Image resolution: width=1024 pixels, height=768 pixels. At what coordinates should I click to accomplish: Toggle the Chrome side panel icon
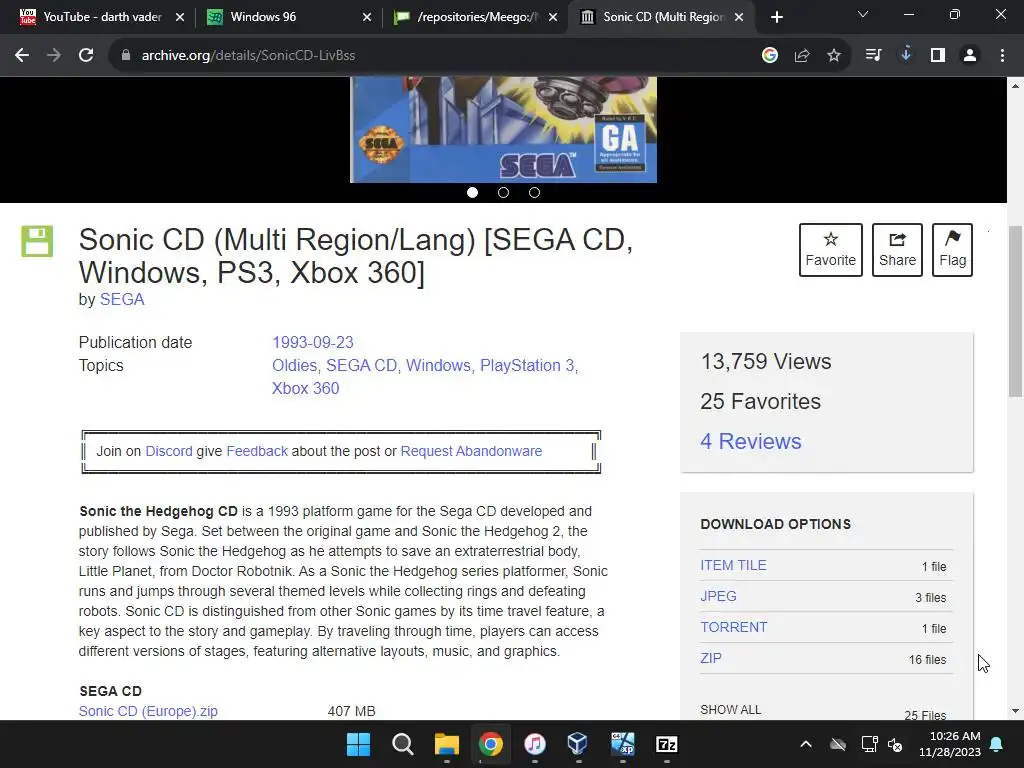[x=938, y=56]
